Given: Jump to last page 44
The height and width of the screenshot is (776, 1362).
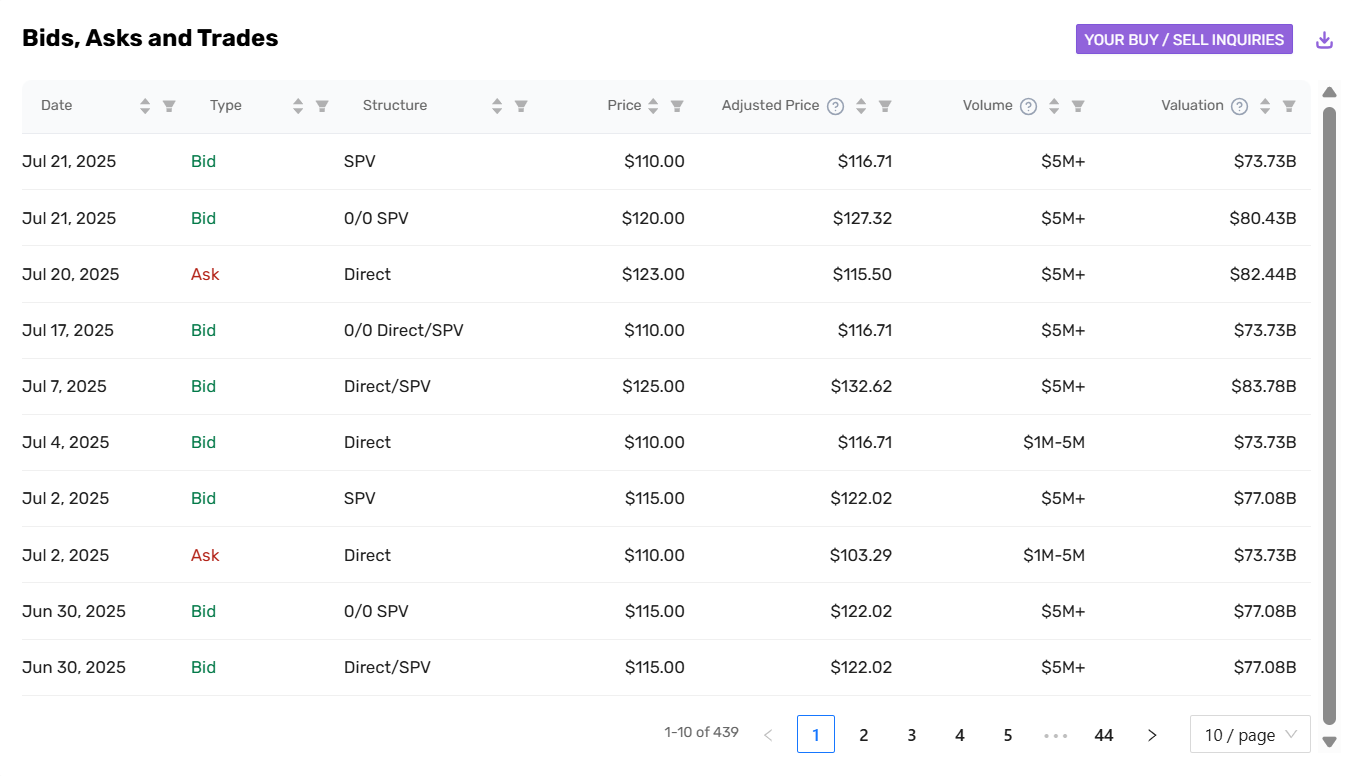Looking at the screenshot, I should click(1104, 735).
